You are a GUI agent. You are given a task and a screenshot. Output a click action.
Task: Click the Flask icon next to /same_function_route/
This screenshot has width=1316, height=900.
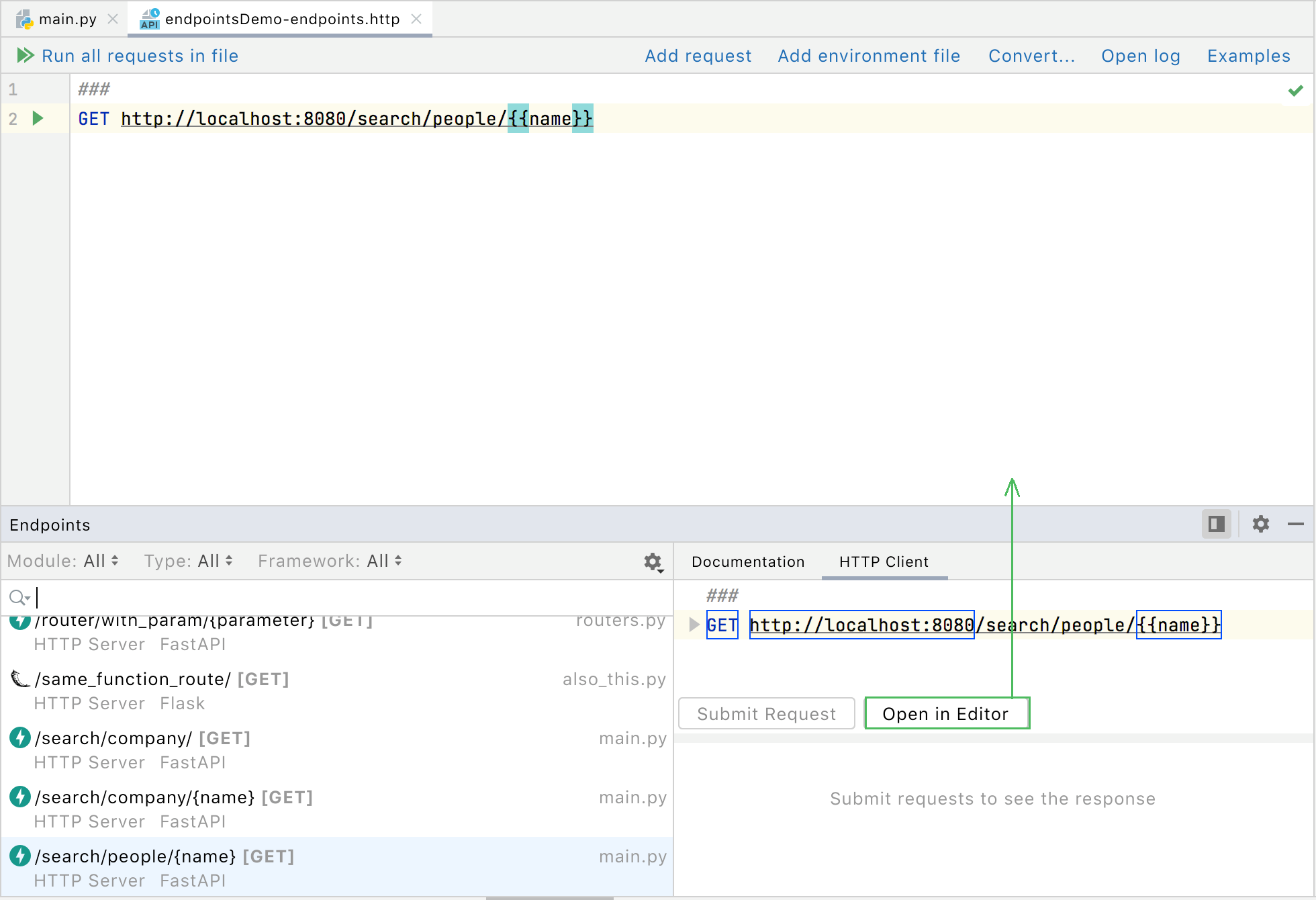coord(19,679)
